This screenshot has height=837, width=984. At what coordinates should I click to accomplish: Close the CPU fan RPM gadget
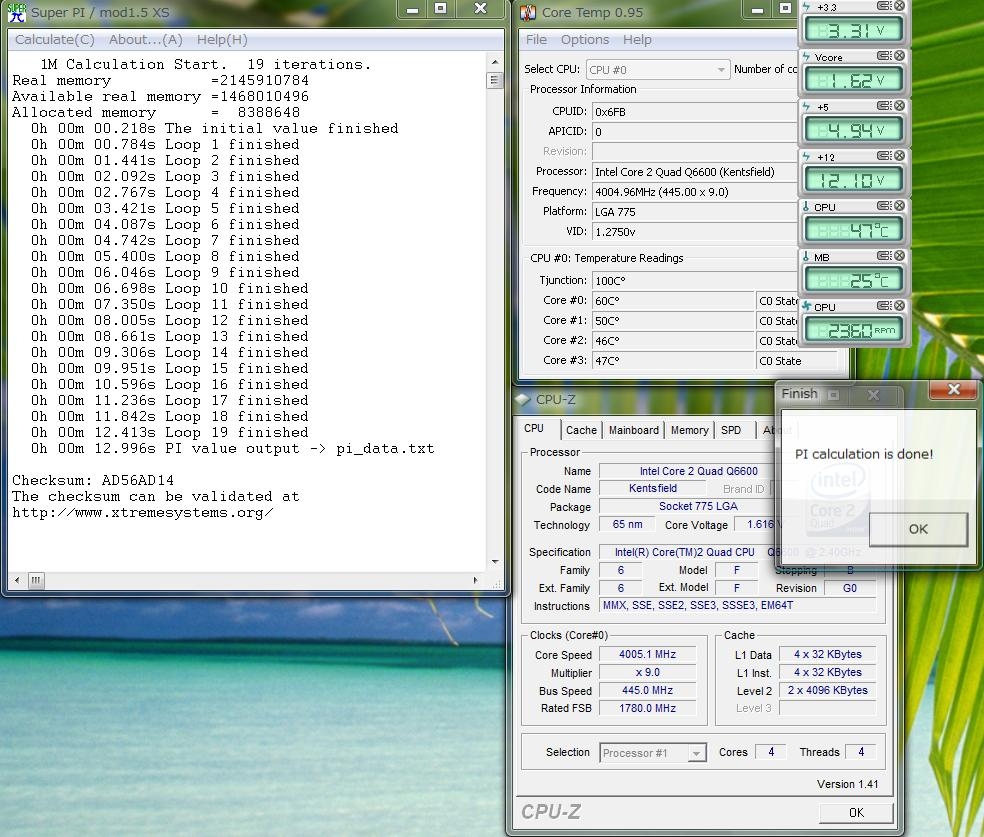[x=899, y=306]
